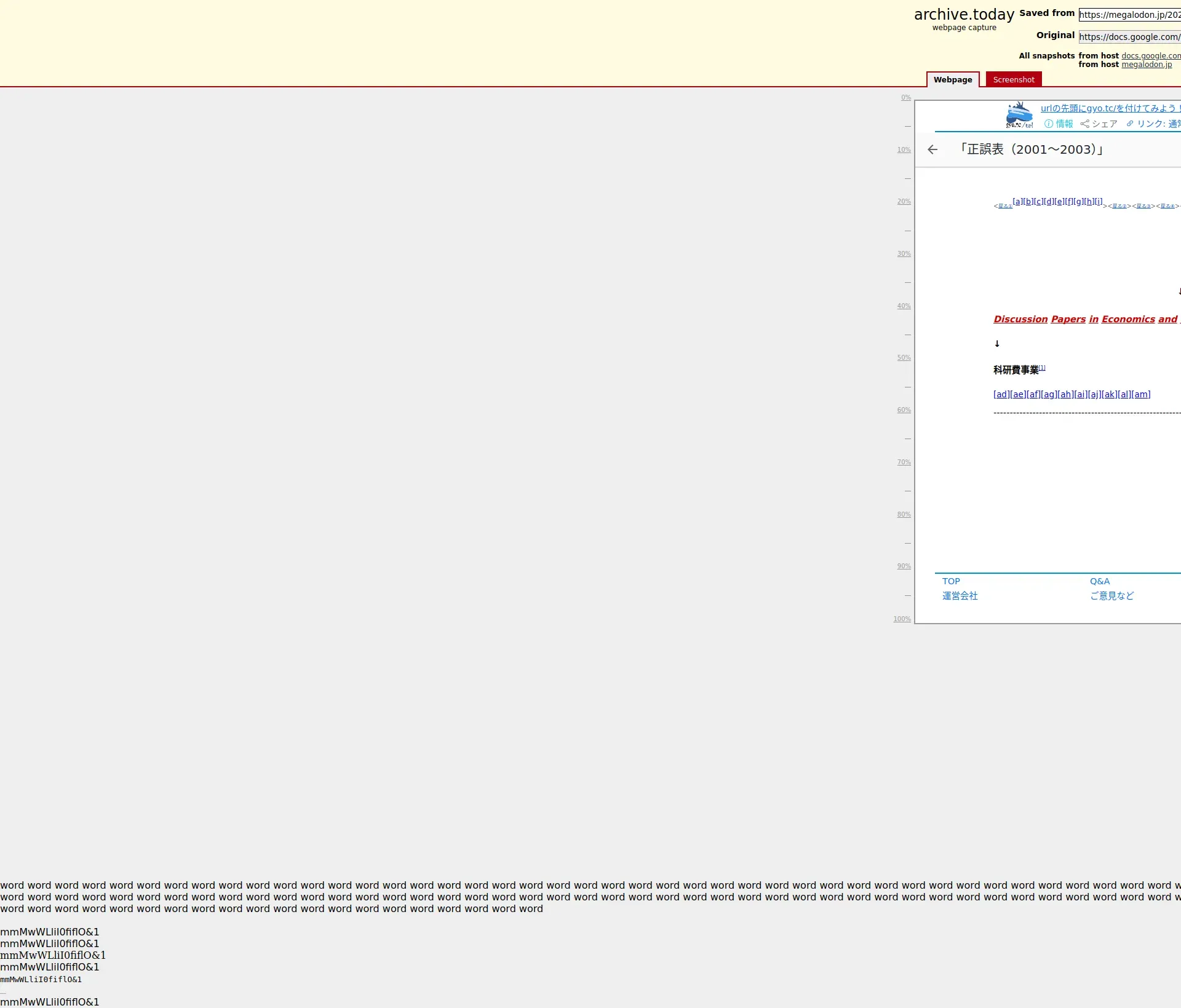Image resolution: width=1181 pixels, height=1008 pixels.
Task: Click the リンク chain link icon
Action: [1130, 124]
